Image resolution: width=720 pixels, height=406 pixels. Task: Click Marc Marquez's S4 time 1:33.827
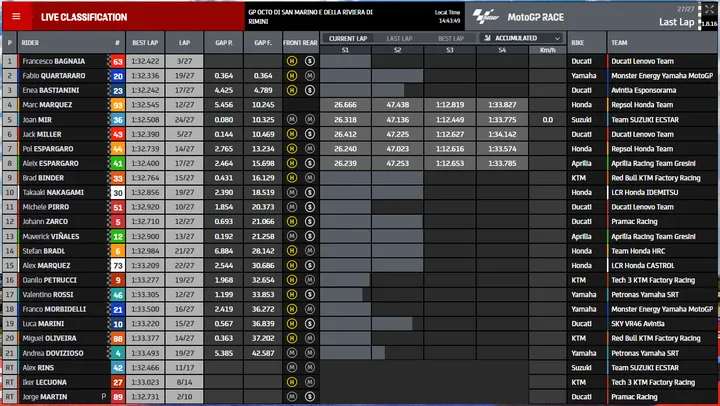(x=502, y=105)
